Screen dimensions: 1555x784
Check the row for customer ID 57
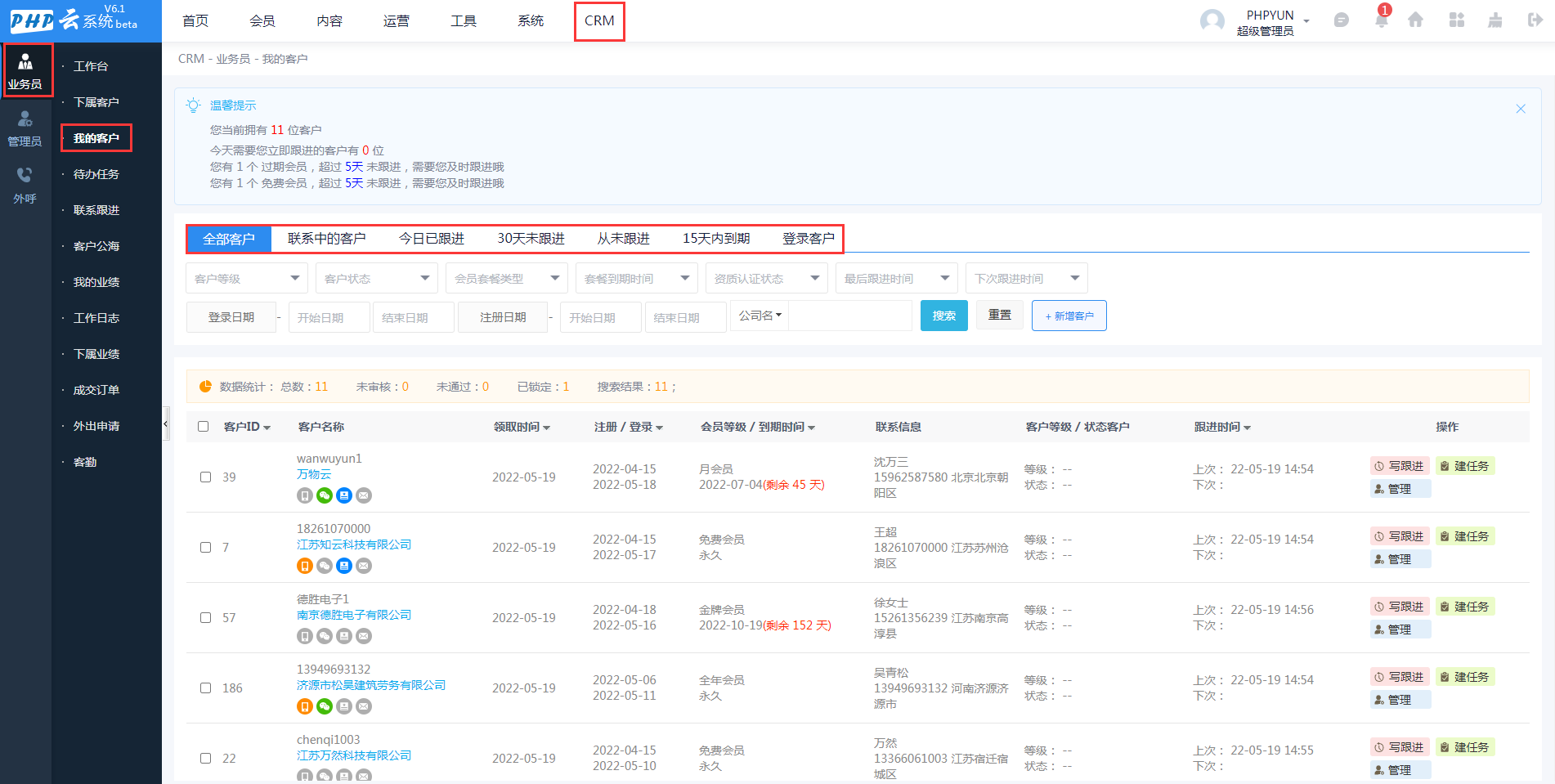coord(205,618)
